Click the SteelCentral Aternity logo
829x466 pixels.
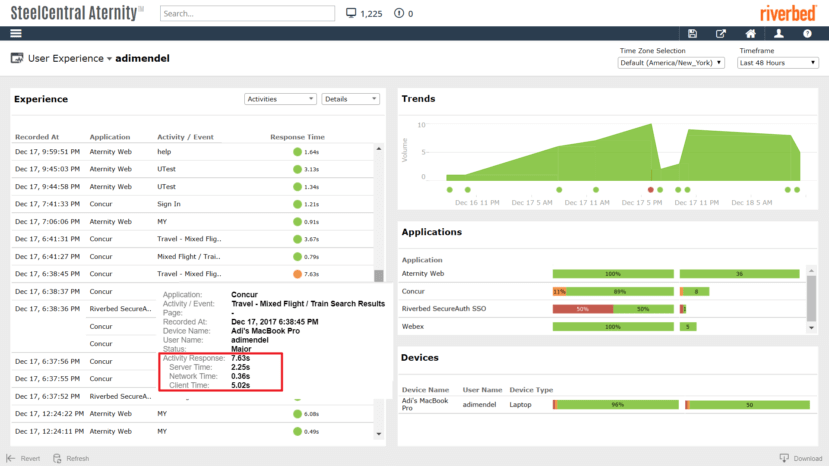pos(77,13)
